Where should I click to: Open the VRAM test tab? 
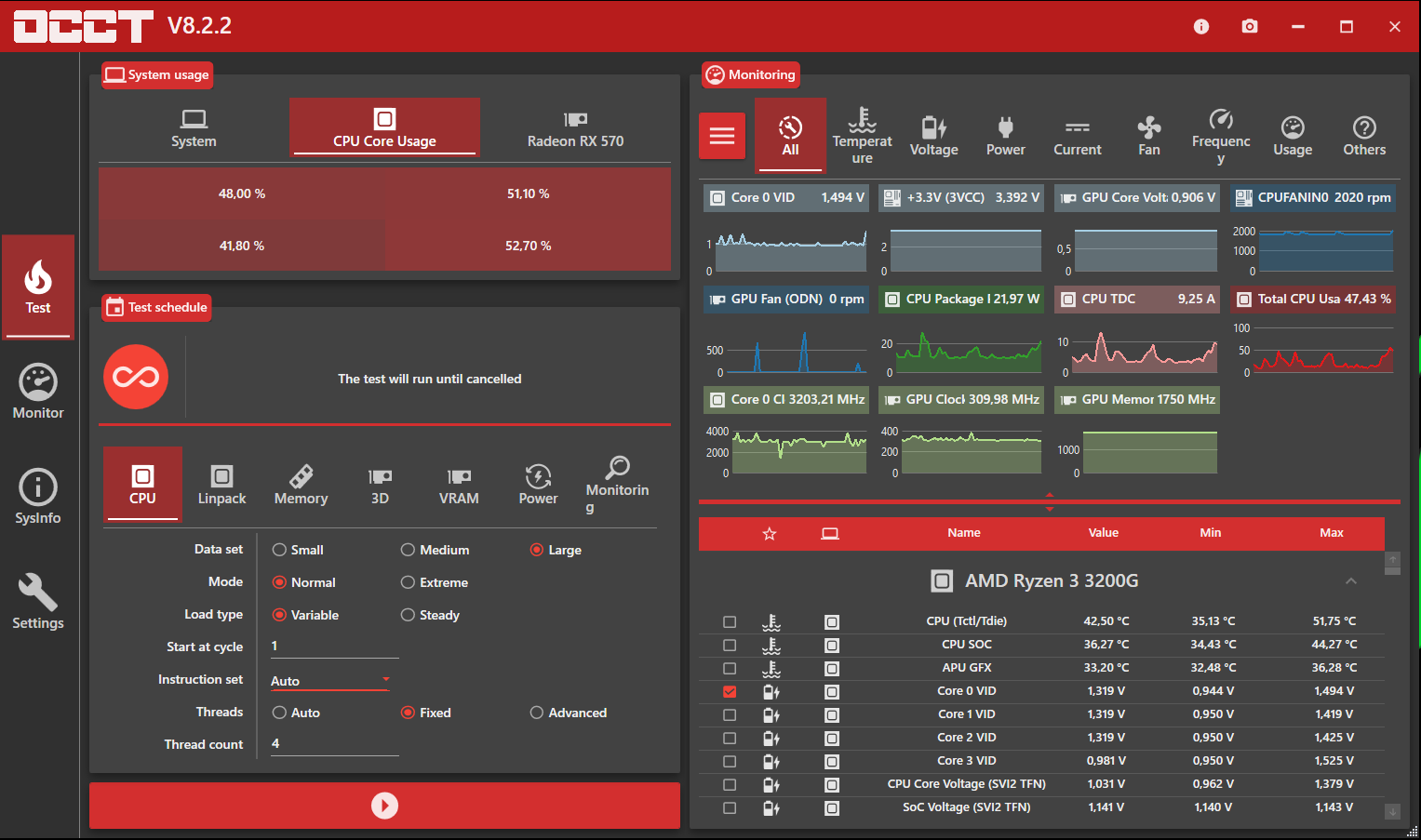point(459,484)
